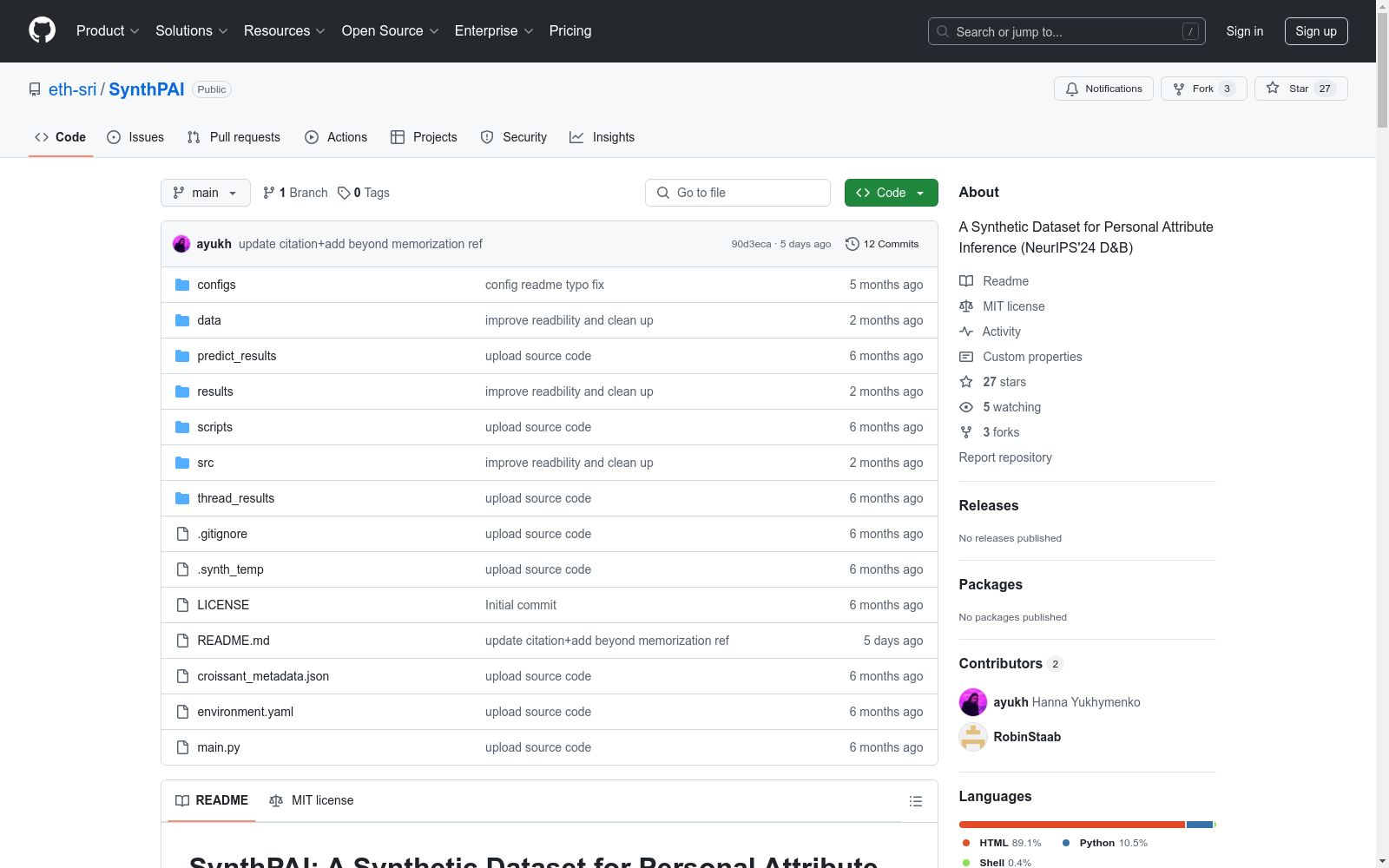
Task: Open the .synth_temp file
Action: pos(230,569)
